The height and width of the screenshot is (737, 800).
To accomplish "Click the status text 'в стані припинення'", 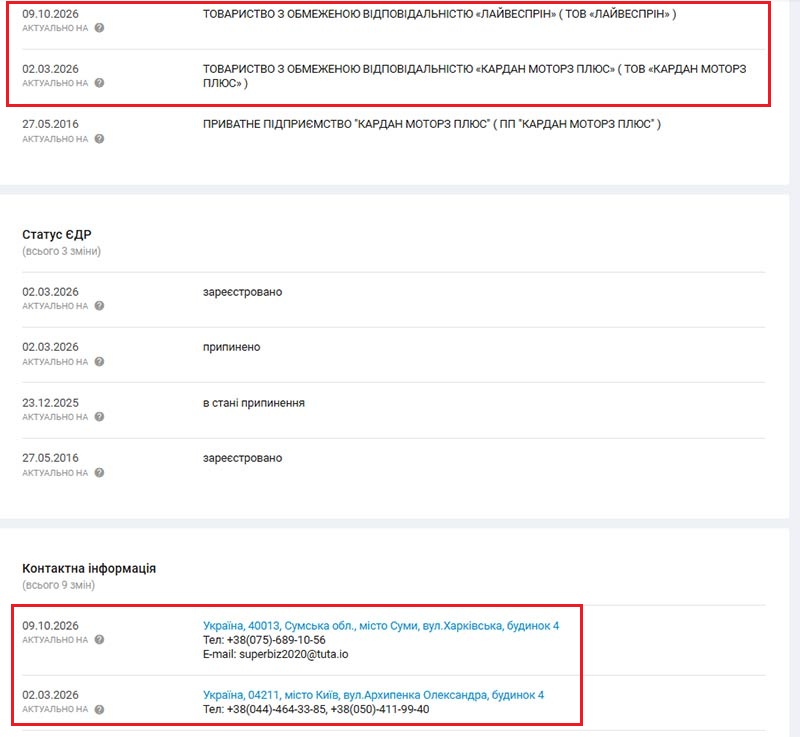I will click(x=254, y=403).
